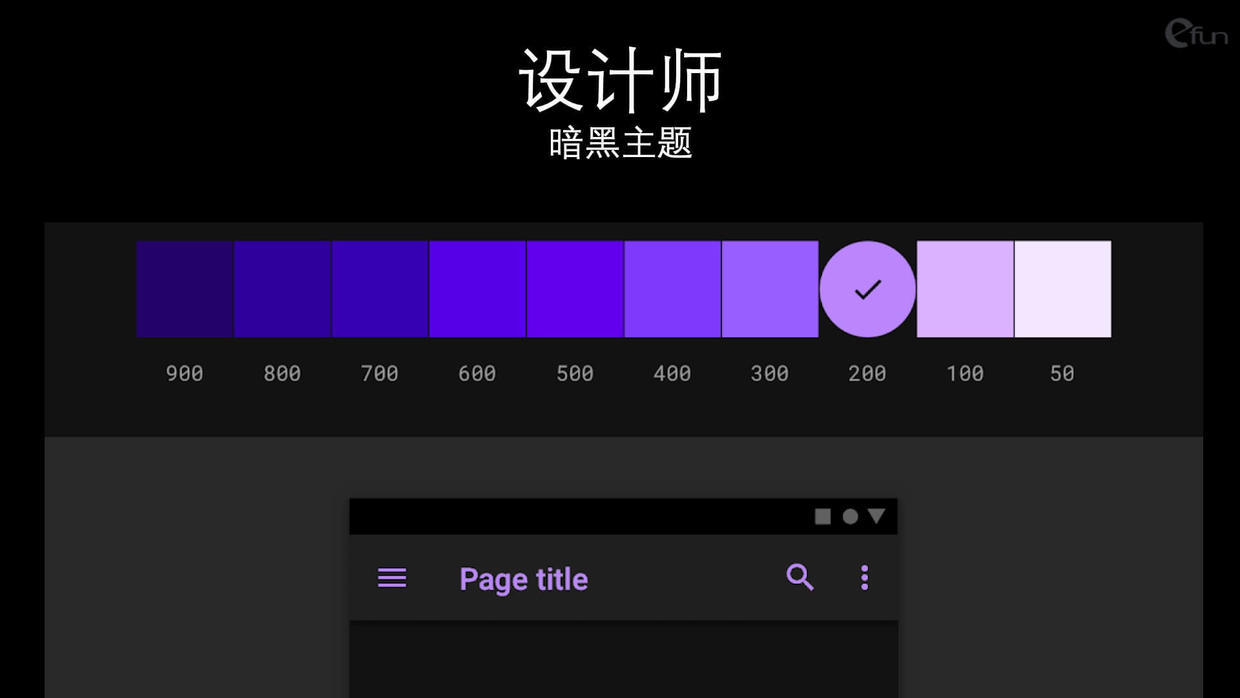Click the checked 200 circular swatch
This screenshot has width=1240, height=698.
(868, 289)
